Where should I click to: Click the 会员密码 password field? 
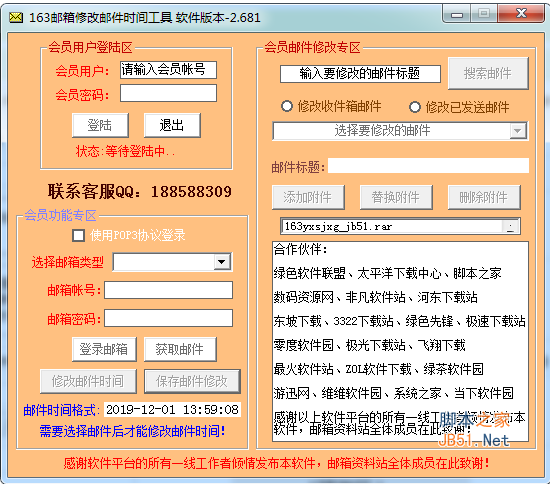pyautogui.click(x=168, y=93)
